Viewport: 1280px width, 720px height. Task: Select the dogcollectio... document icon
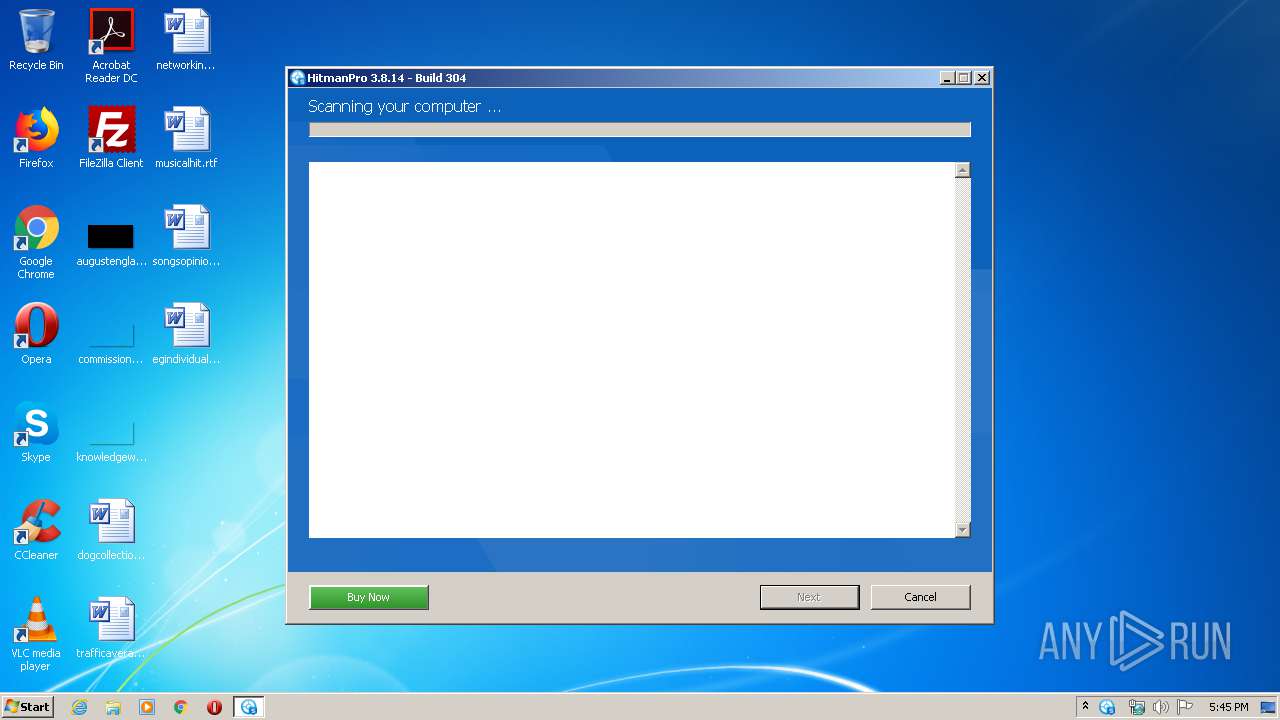(111, 530)
